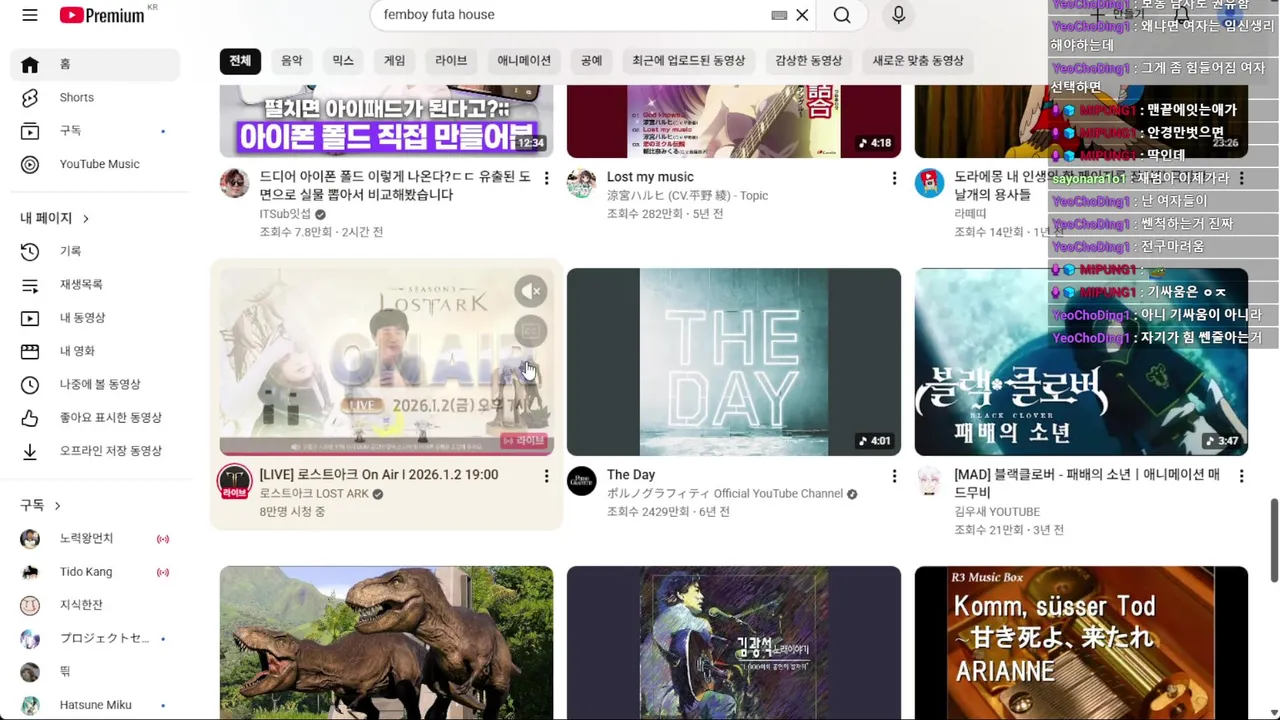This screenshot has height=720, width=1280.
Task: Open プロジェクトセ subscription channel
Action: [95, 638]
